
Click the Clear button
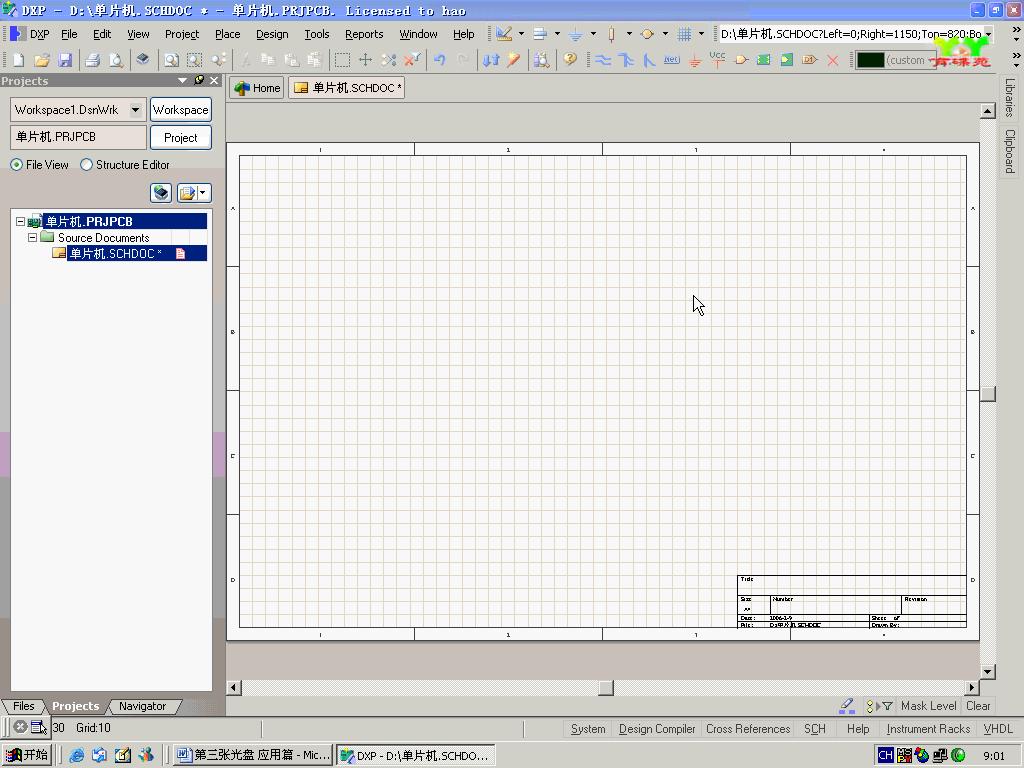pyautogui.click(x=978, y=706)
